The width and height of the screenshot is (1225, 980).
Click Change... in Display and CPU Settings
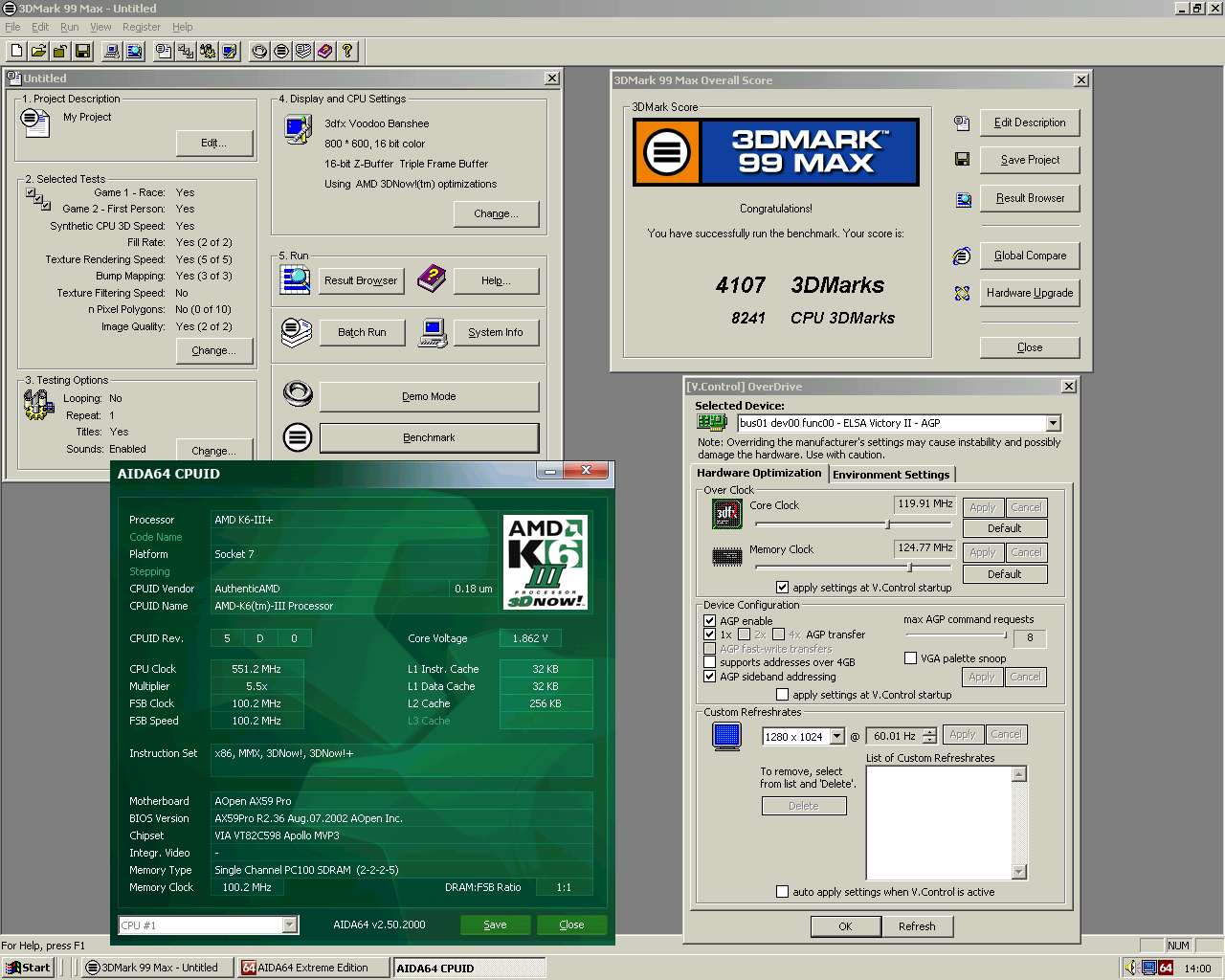pyautogui.click(x=496, y=213)
